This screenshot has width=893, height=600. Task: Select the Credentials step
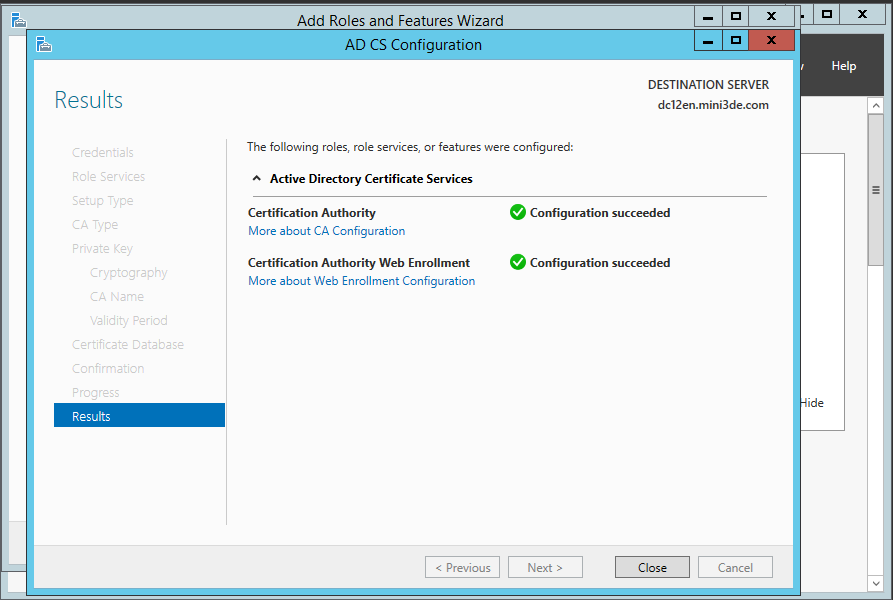click(x=103, y=153)
